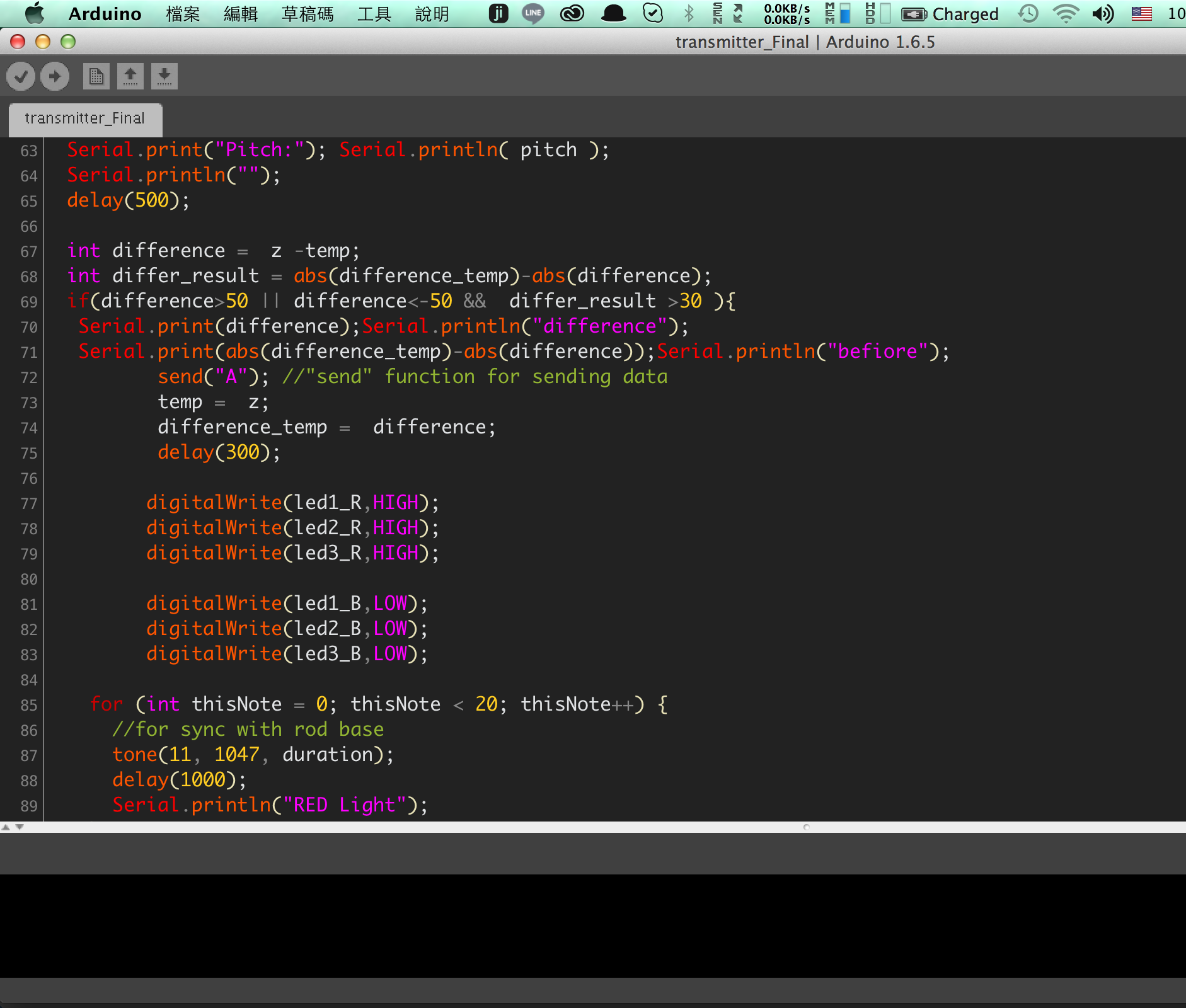Click 'differ_result' on line 68

(185, 276)
